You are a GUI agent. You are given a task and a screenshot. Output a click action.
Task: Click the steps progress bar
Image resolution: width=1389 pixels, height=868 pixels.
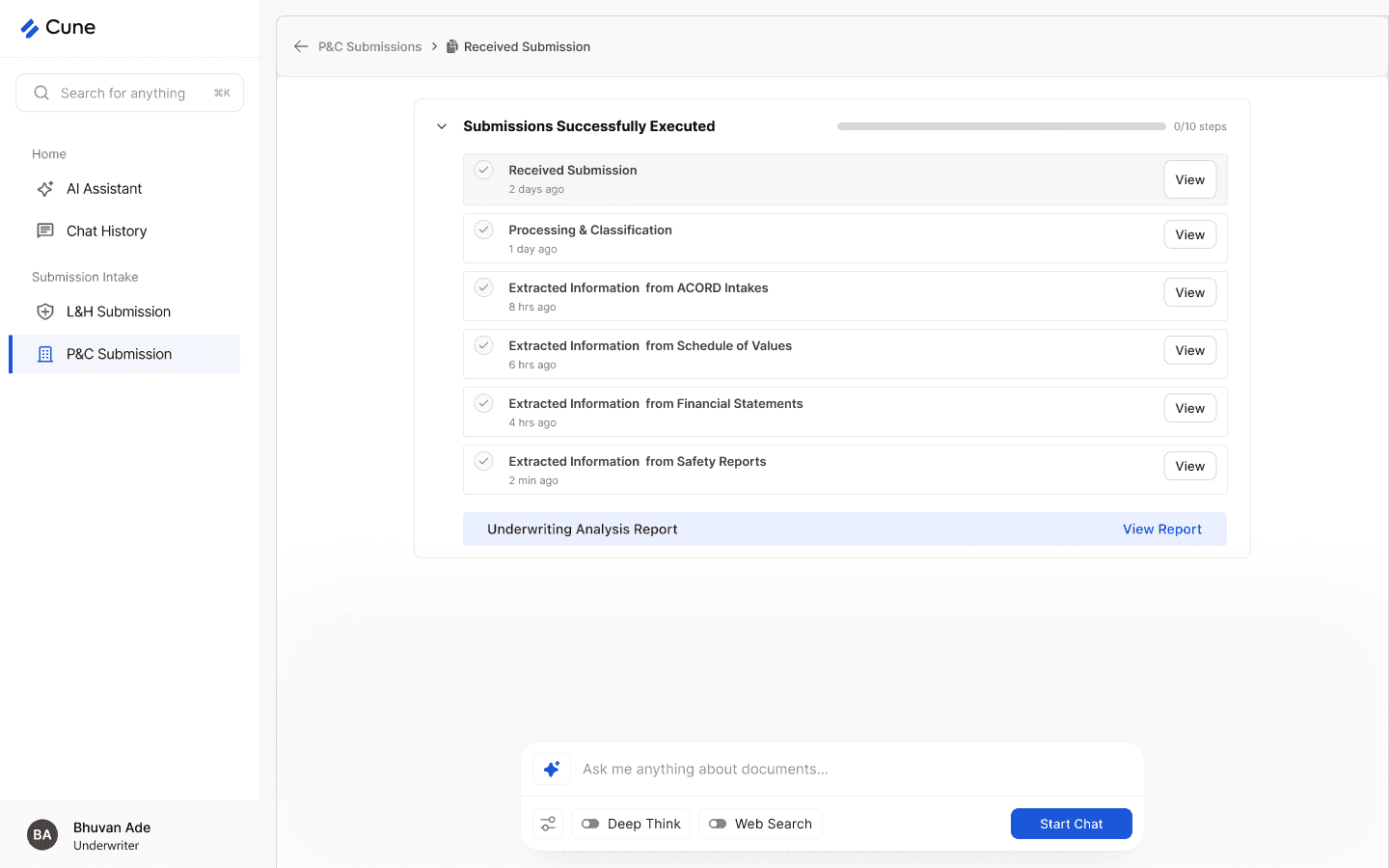click(x=1001, y=126)
